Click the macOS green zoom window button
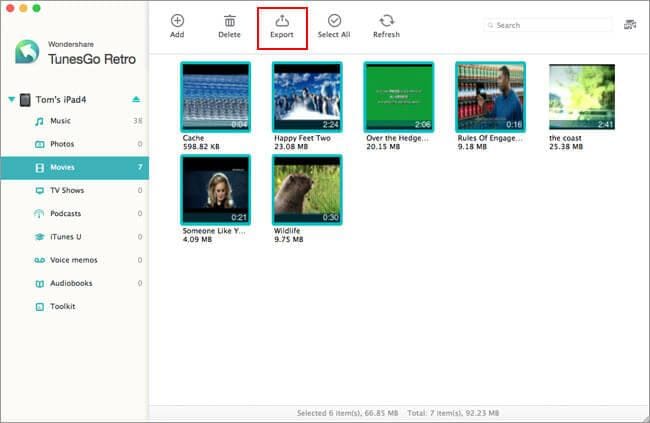 coord(36,8)
